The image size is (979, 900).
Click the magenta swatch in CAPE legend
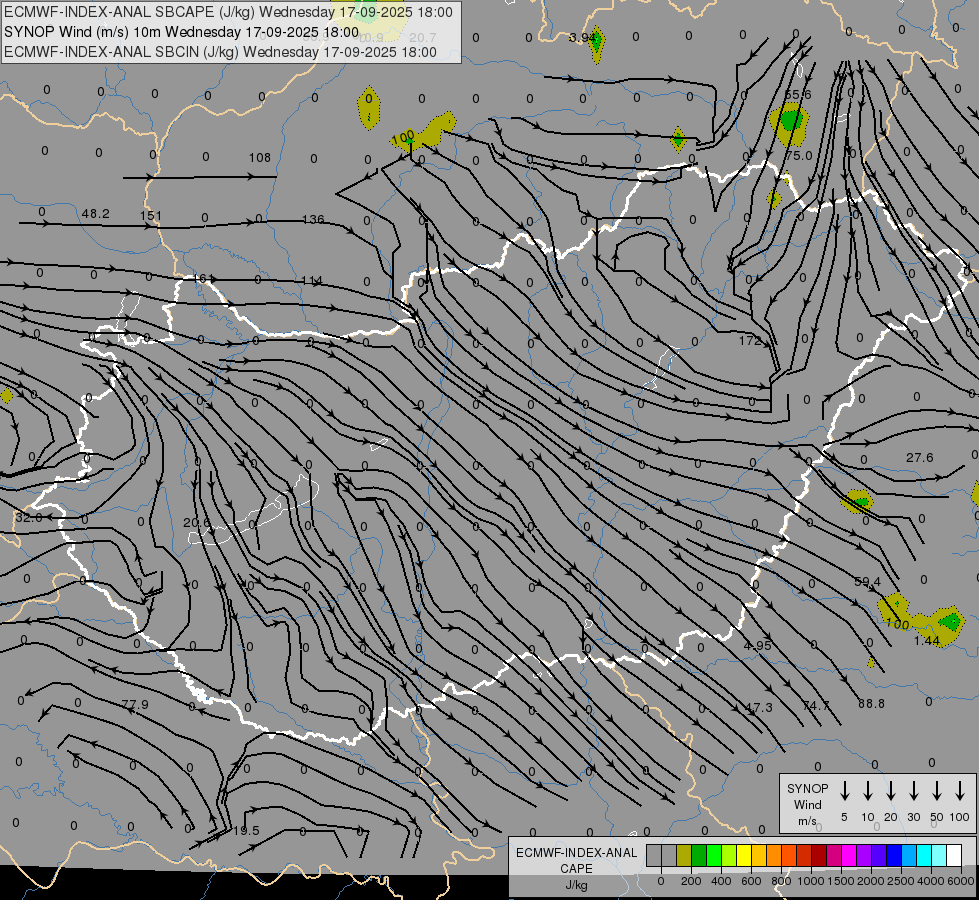click(x=850, y=856)
